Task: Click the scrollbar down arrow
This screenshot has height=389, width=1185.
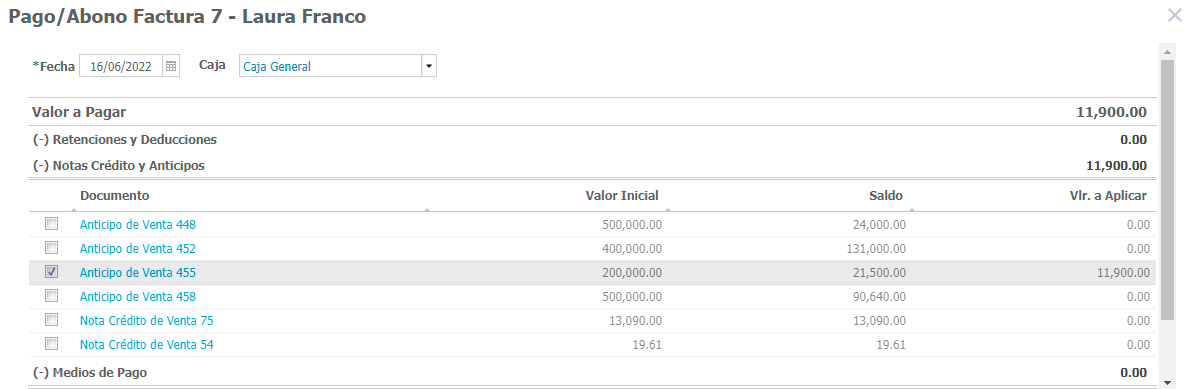Action: [x=1166, y=382]
